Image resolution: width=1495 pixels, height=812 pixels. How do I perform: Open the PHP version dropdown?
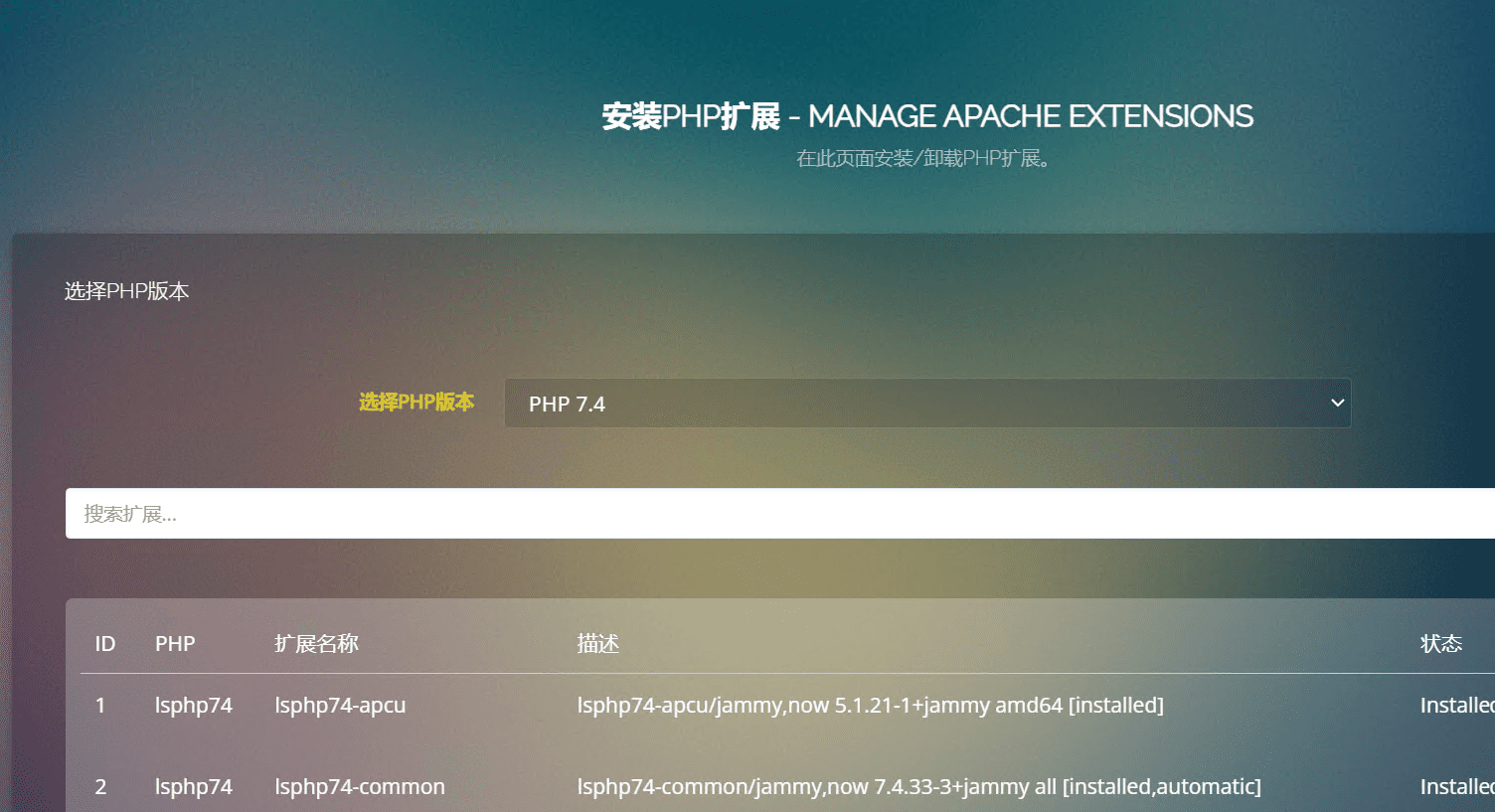point(924,403)
